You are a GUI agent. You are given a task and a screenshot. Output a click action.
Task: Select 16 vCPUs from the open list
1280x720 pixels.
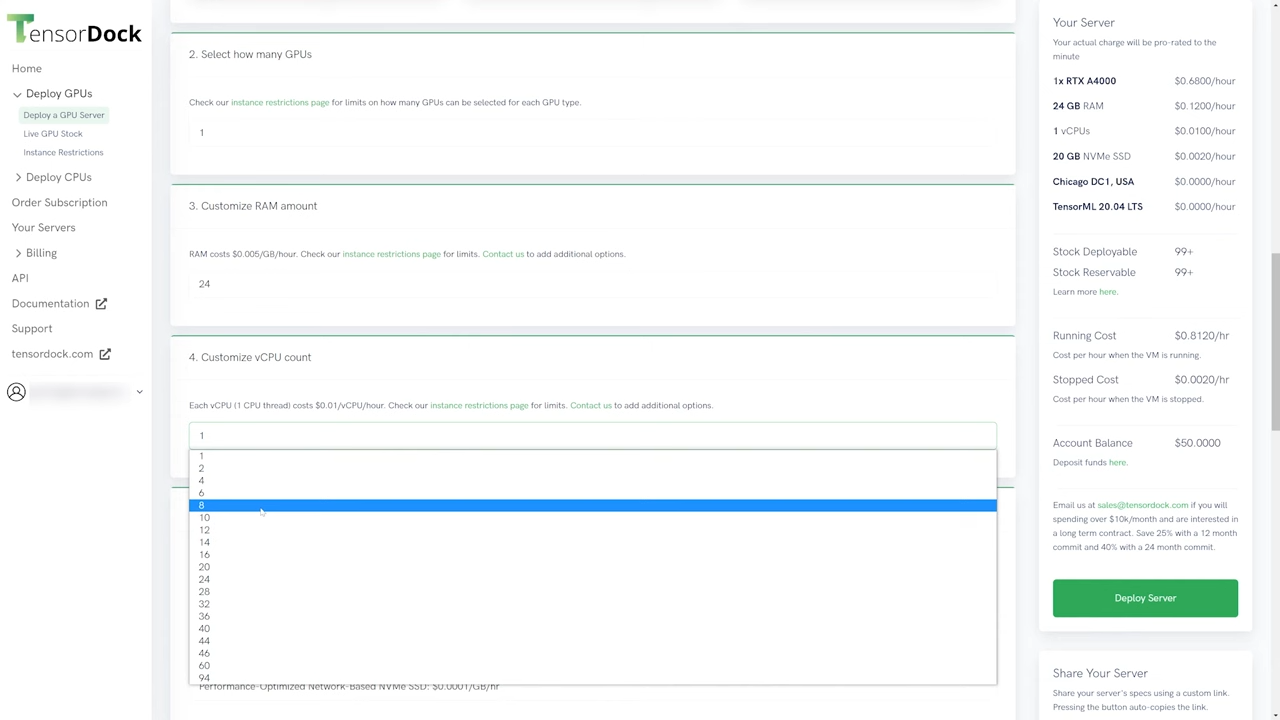592,555
